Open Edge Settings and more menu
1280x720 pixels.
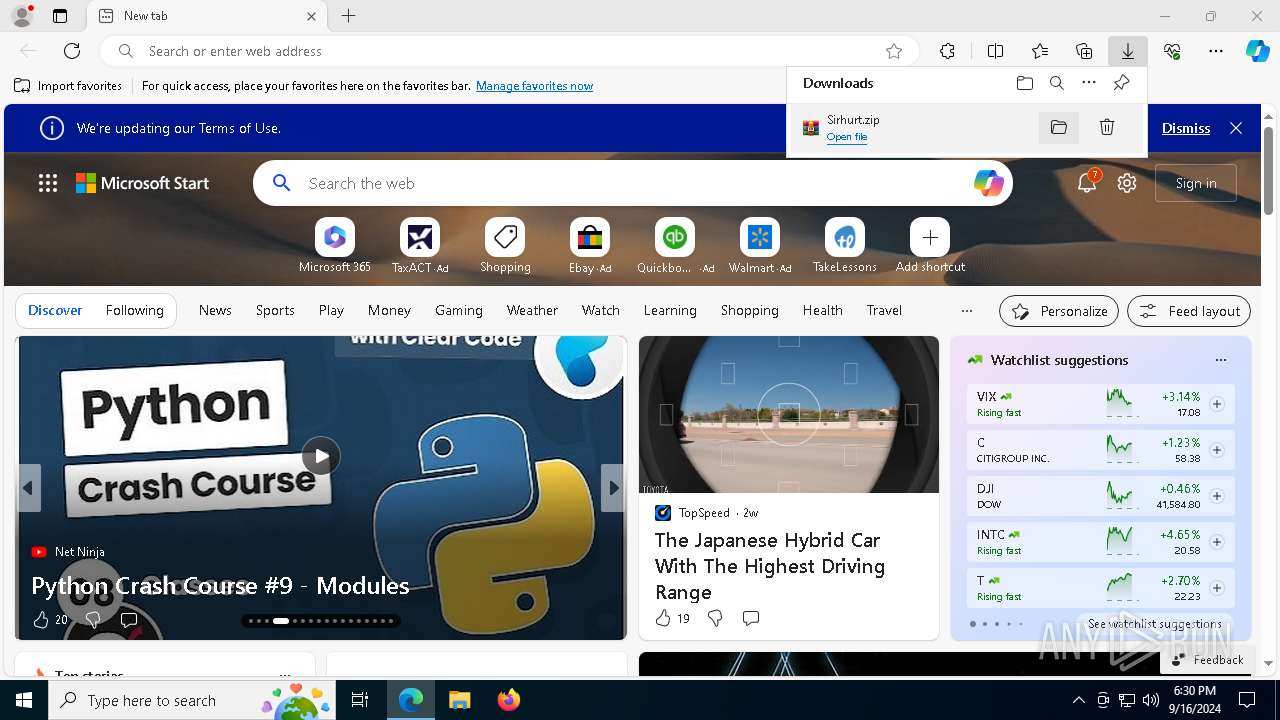pyautogui.click(x=1216, y=51)
